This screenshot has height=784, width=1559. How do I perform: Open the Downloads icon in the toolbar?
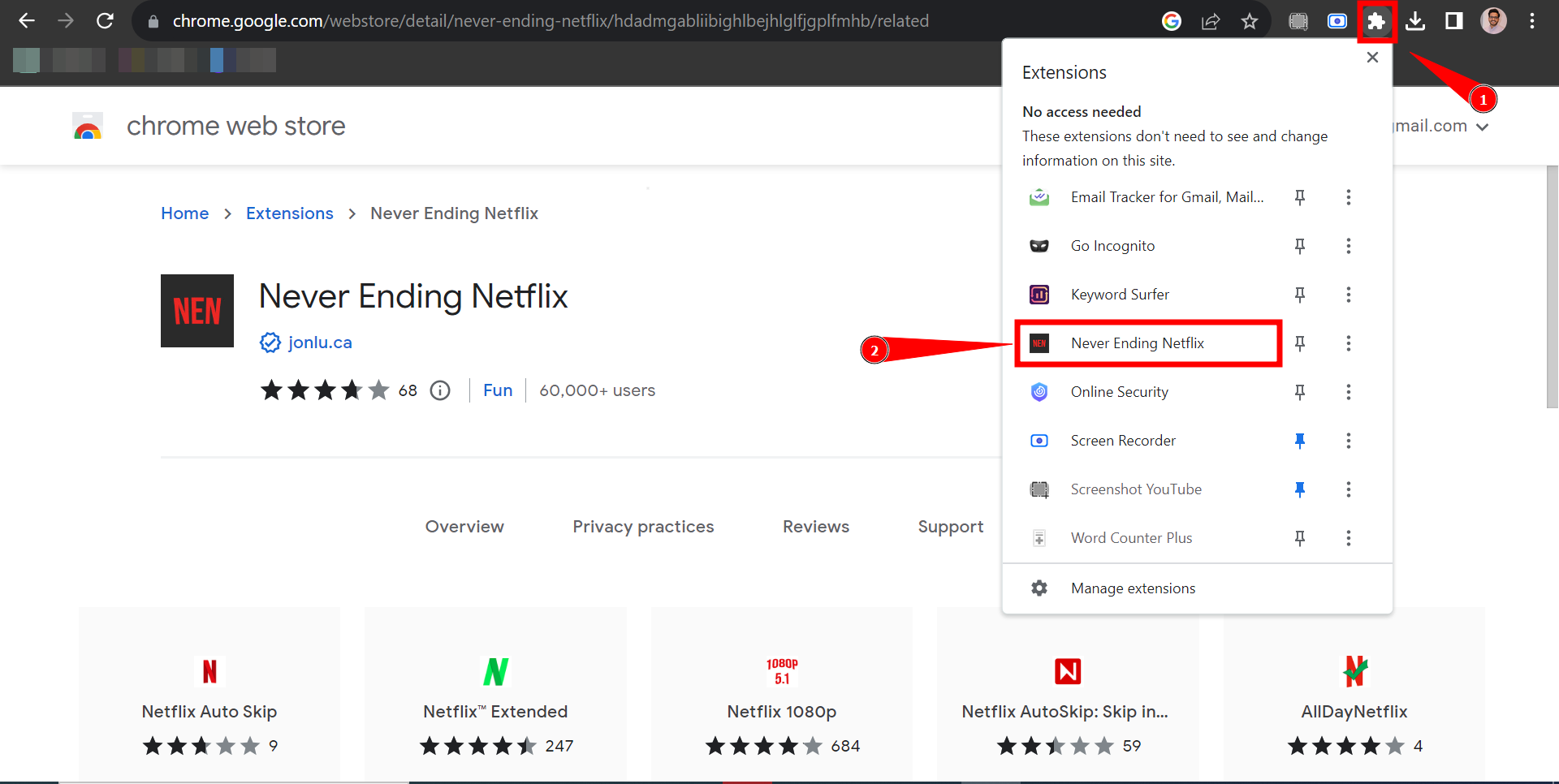(x=1415, y=20)
